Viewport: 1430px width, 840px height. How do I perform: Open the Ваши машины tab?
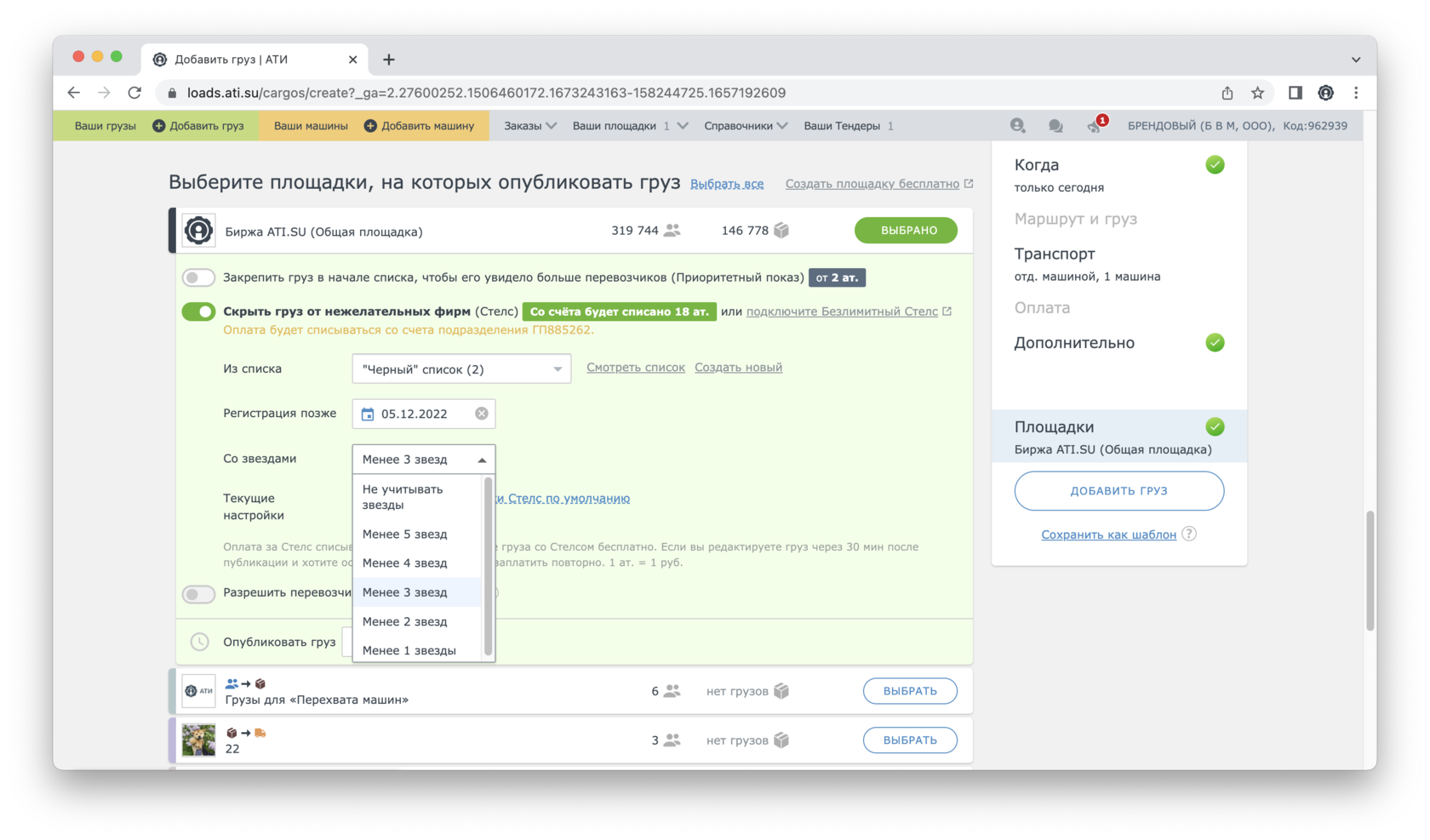coord(311,126)
